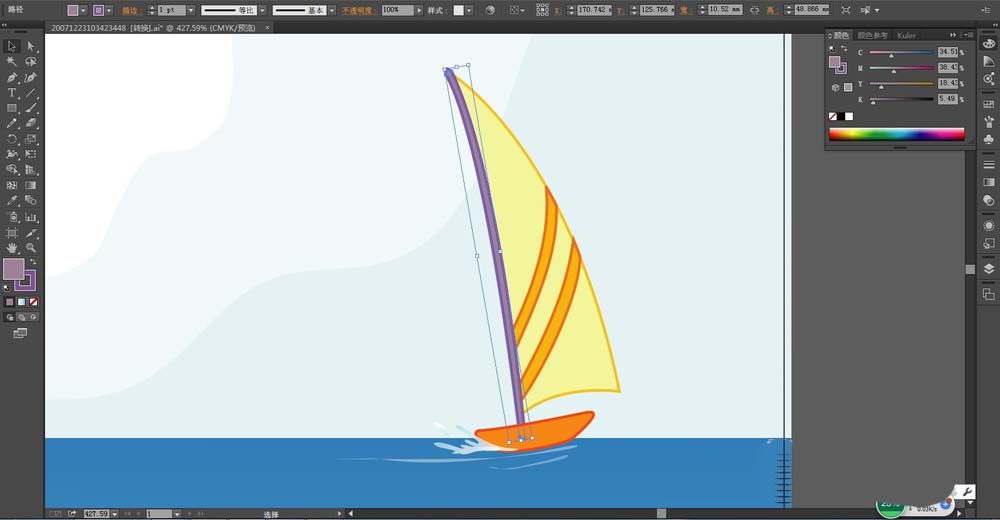Select the Scale tool
Screen dimensions: 1000x520
coord(31,138)
